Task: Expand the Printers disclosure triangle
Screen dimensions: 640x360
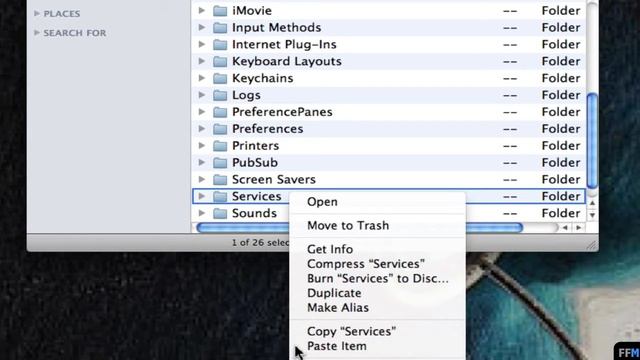Action: tap(202, 145)
